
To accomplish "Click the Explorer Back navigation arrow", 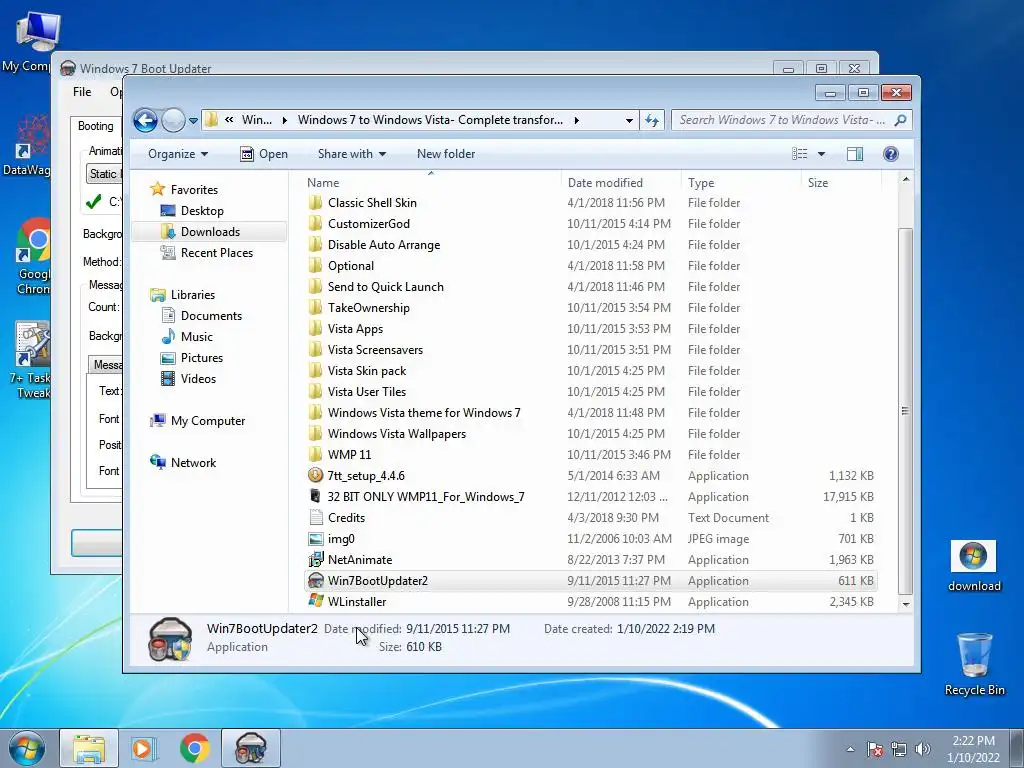I will (146, 120).
